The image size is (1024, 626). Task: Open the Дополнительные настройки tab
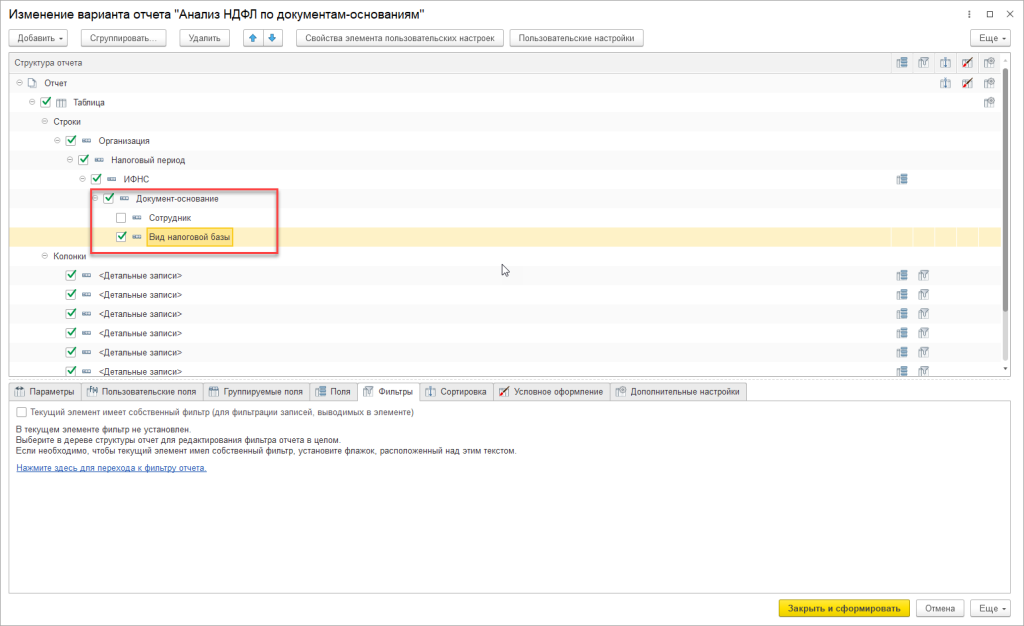678,392
